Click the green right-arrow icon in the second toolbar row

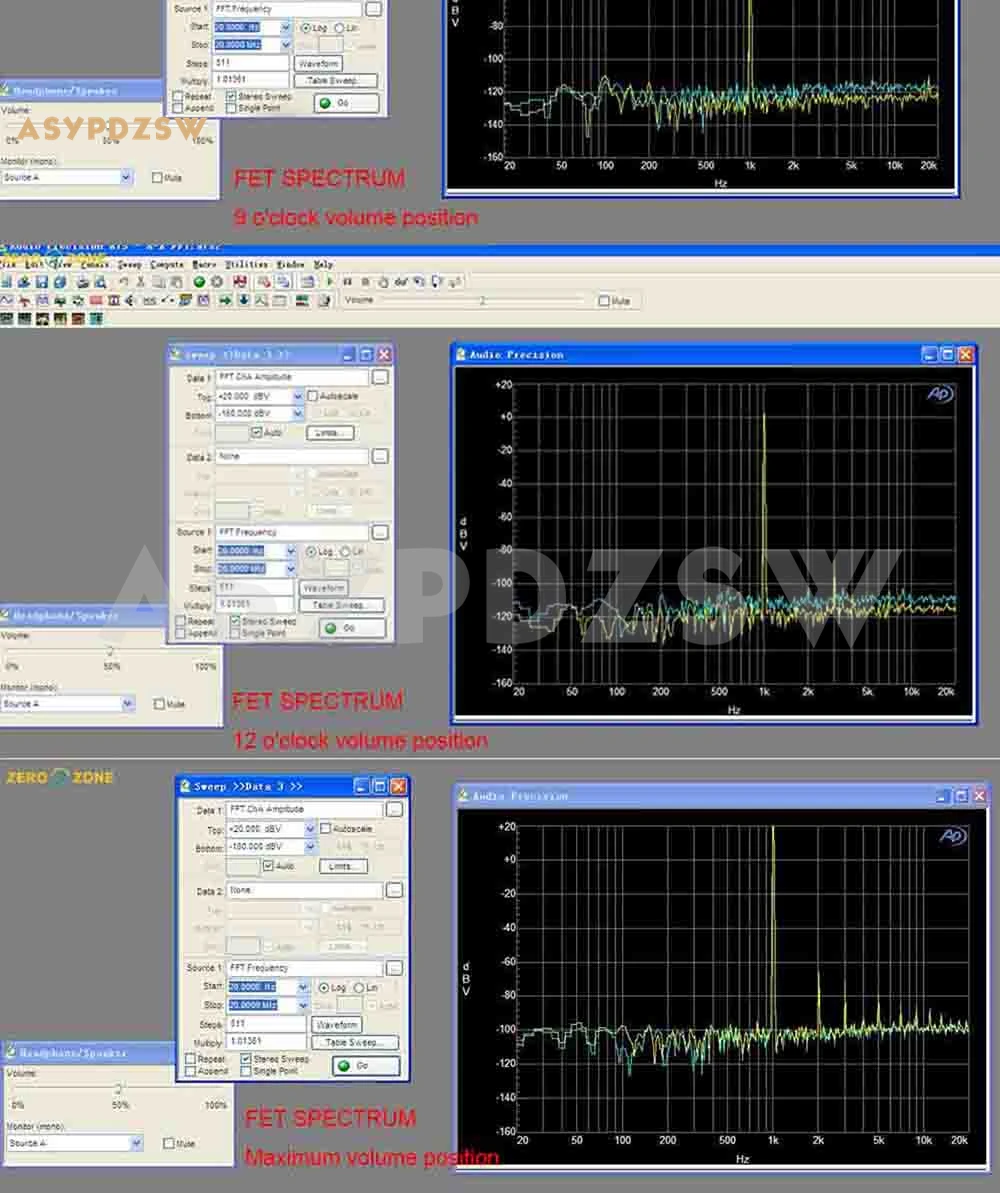pos(225,301)
